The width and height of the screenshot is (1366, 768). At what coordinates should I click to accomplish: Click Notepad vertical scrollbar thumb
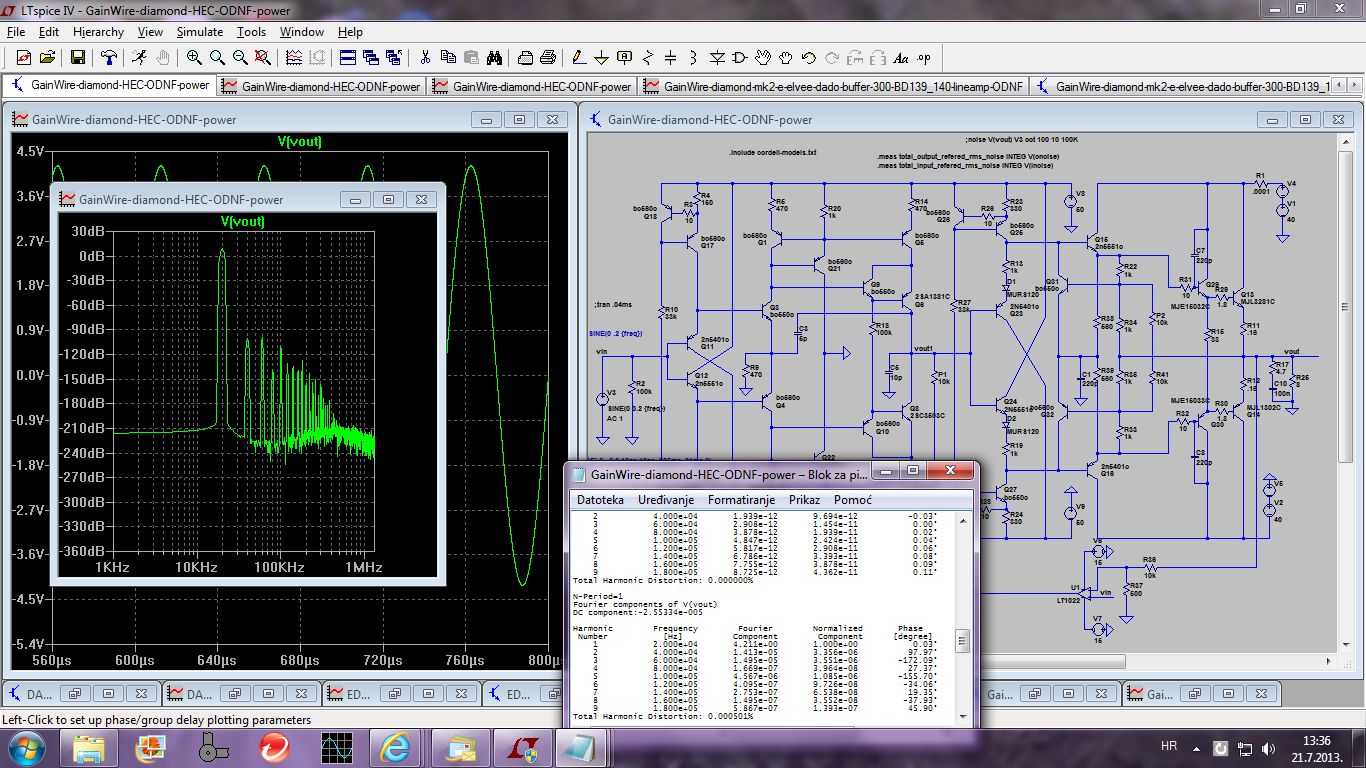(962, 640)
